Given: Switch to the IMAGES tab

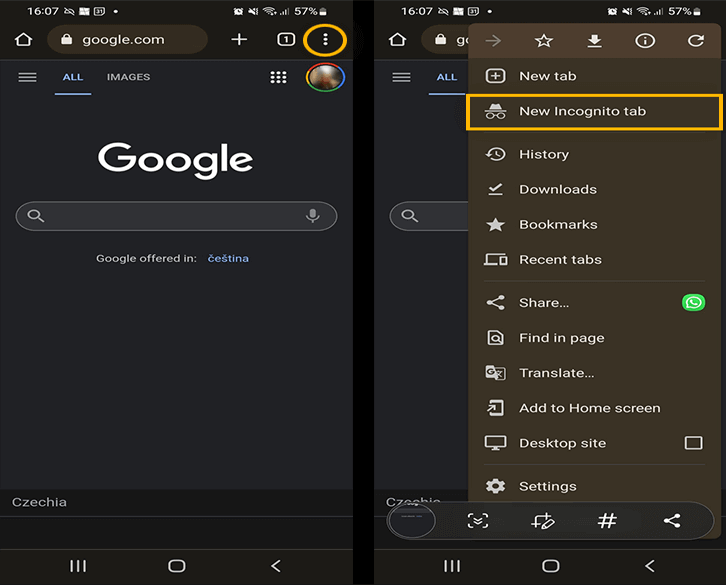Looking at the screenshot, I should pos(128,77).
